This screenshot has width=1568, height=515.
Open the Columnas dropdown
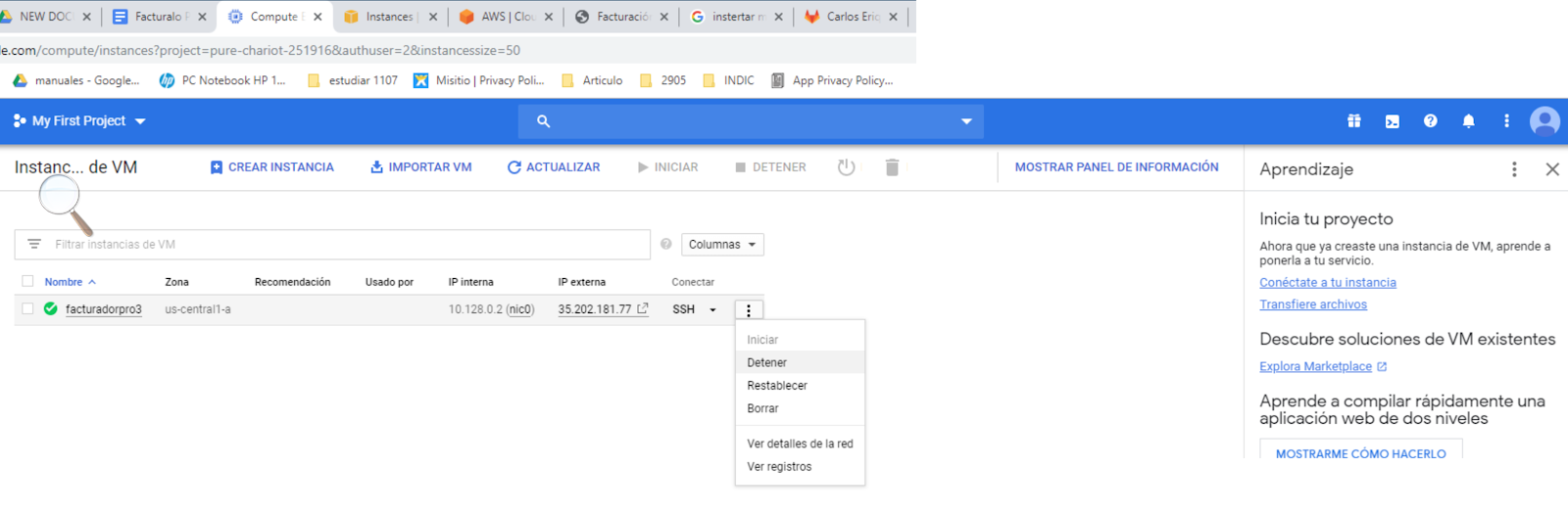[722, 244]
